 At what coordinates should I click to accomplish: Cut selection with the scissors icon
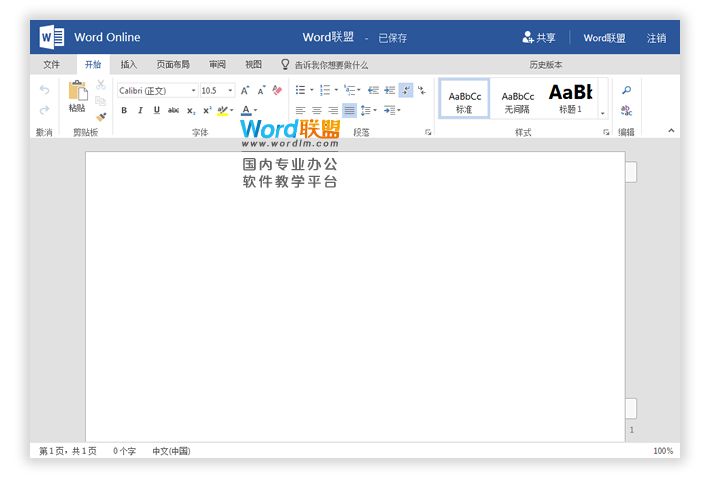tap(101, 85)
